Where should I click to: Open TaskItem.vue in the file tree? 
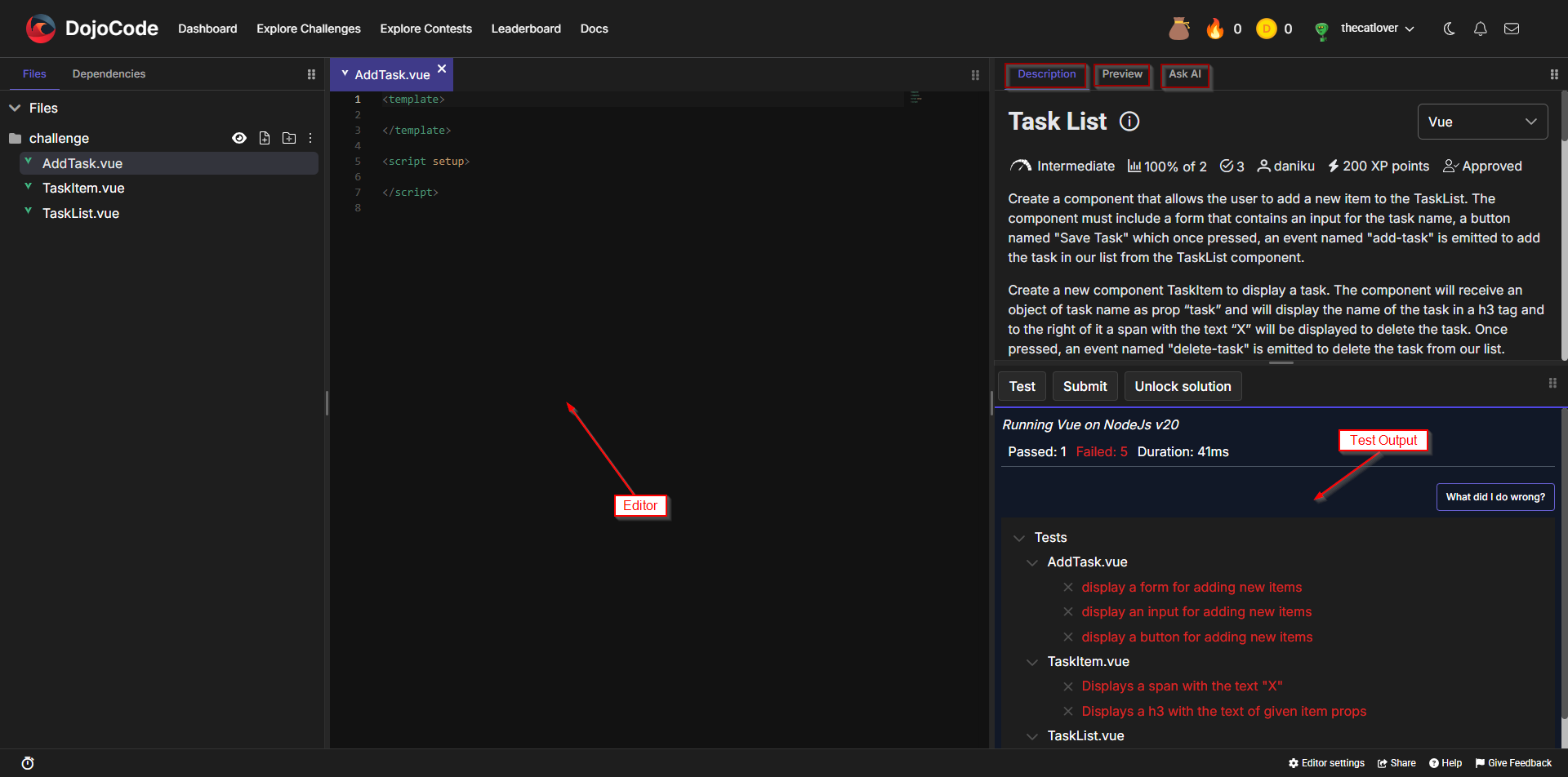(x=83, y=189)
